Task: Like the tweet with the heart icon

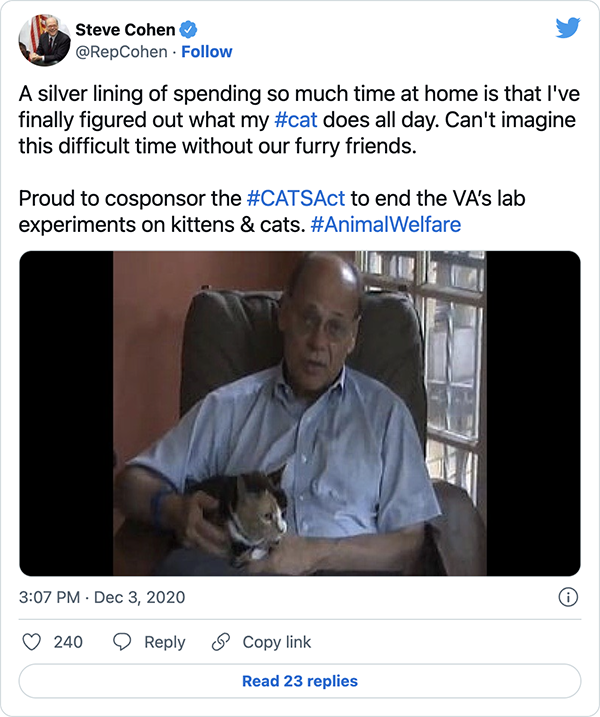Action: click(32, 642)
